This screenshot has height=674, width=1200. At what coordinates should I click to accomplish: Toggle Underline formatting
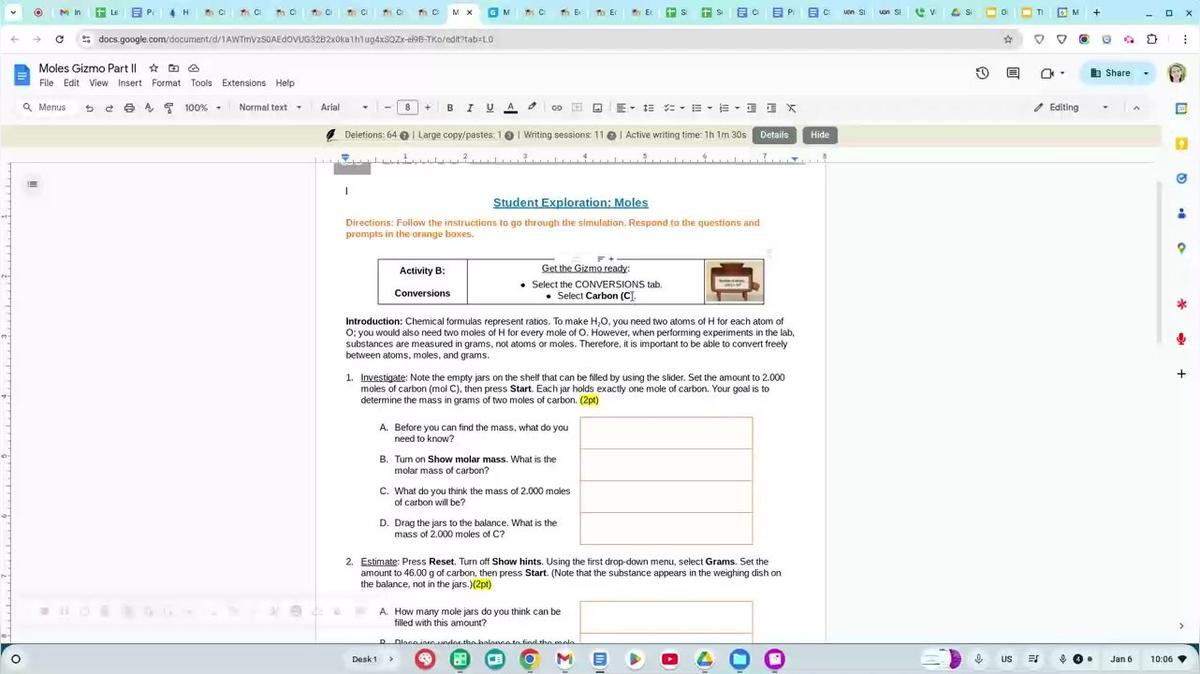[490, 108]
